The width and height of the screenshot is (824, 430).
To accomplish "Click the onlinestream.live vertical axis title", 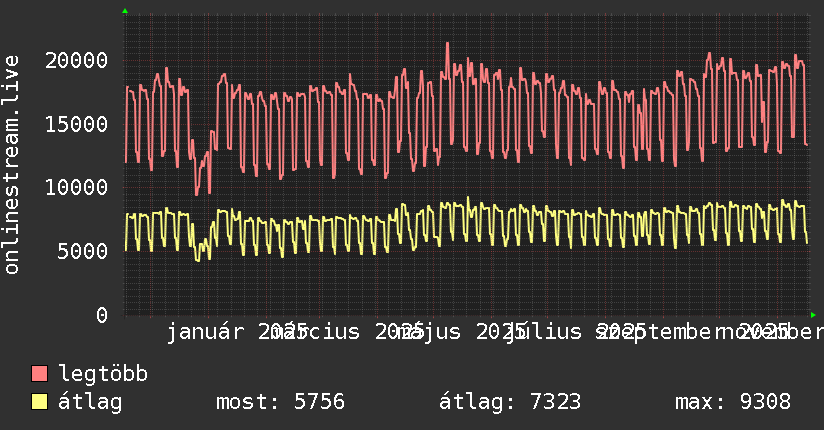I will click(11, 165).
